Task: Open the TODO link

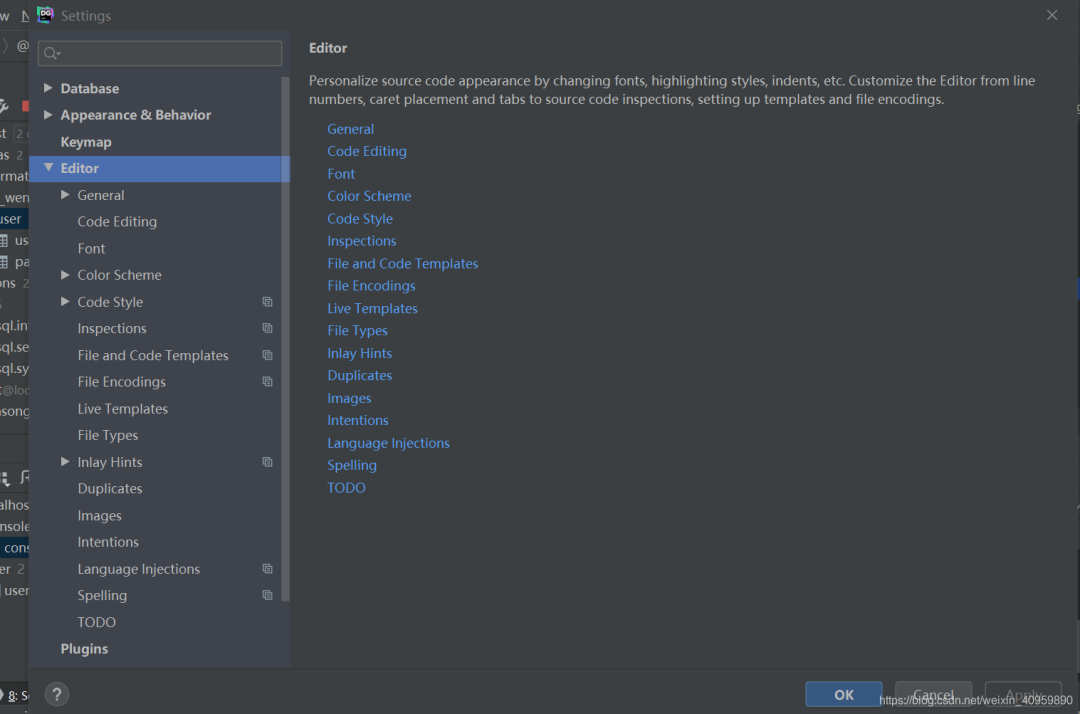Action: pyautogui.click(x=346, y=487)
